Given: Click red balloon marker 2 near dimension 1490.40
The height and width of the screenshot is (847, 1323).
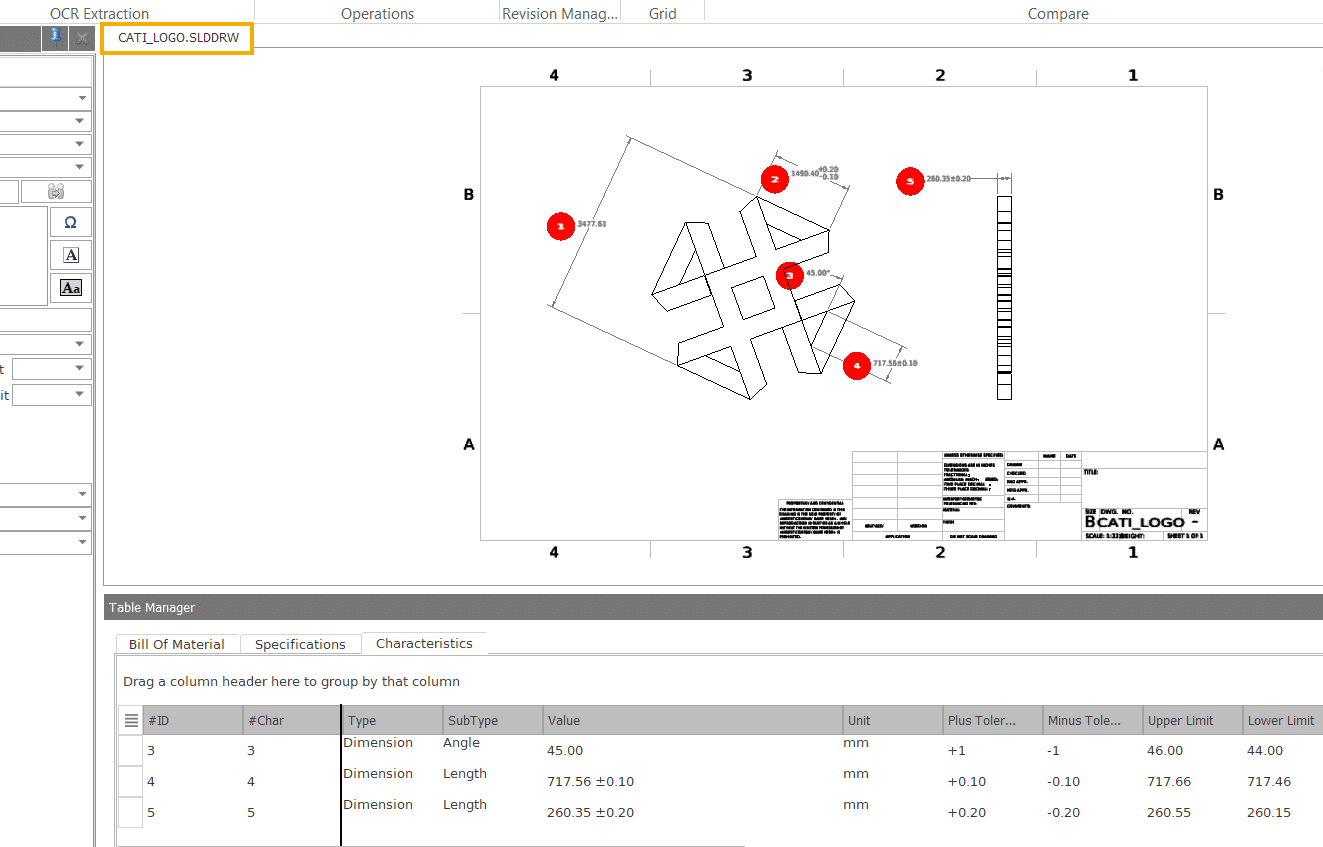Looking at the screenshot, I should (775, 179).
